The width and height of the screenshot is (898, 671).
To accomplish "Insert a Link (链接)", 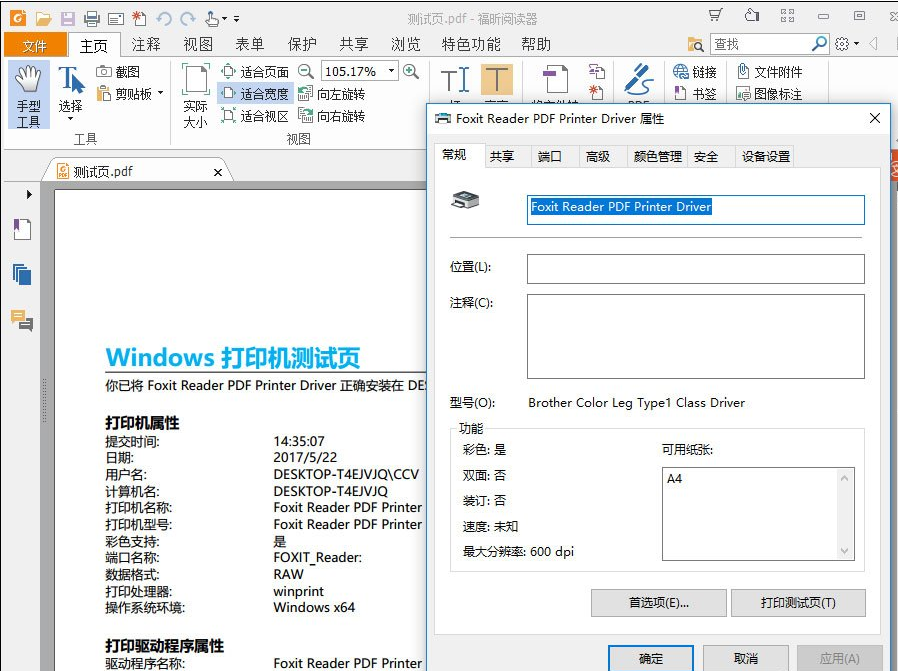I will tap(695, 72).
